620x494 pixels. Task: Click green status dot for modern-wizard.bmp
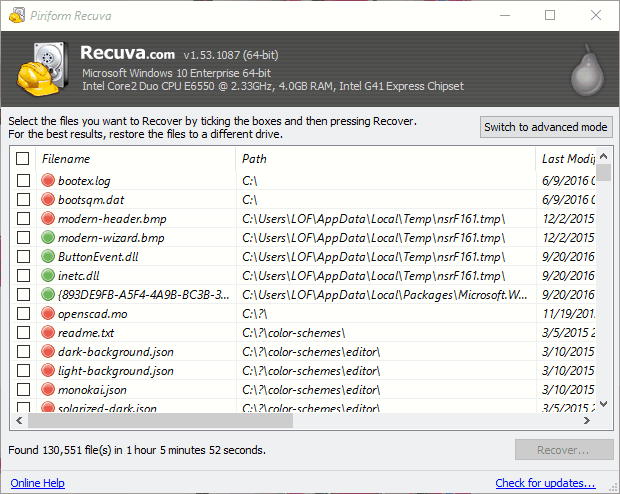(x=48, y=237)
